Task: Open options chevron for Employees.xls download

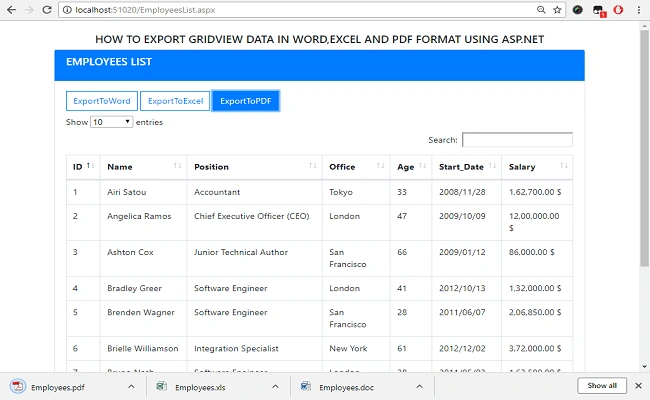Action: (275, 387)
